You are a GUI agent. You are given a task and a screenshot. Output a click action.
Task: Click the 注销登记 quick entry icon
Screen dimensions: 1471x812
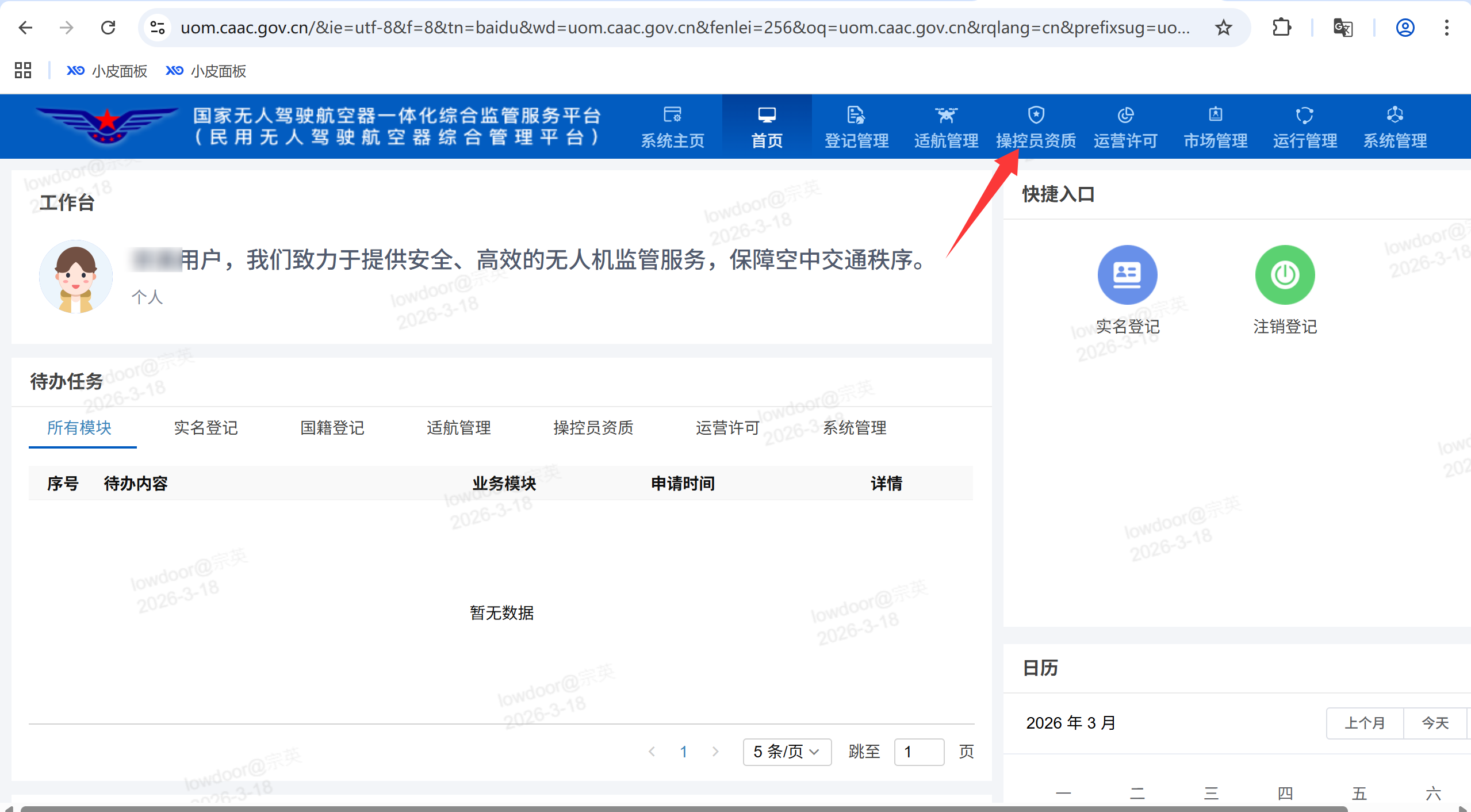1285,275
